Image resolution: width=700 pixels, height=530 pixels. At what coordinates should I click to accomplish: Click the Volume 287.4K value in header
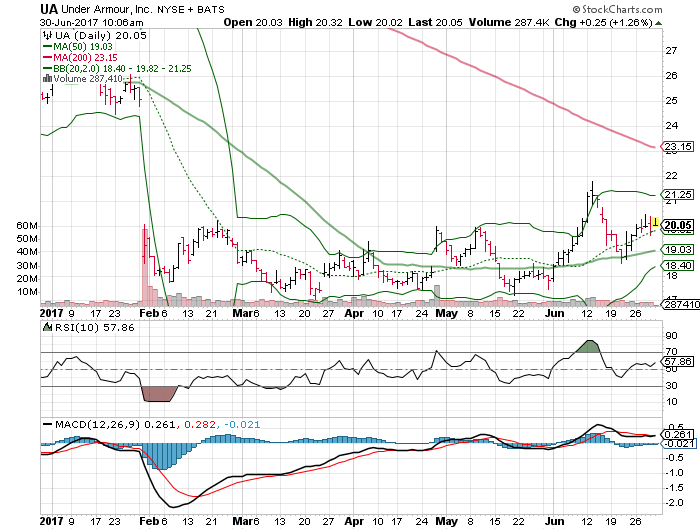coord(509,22)
